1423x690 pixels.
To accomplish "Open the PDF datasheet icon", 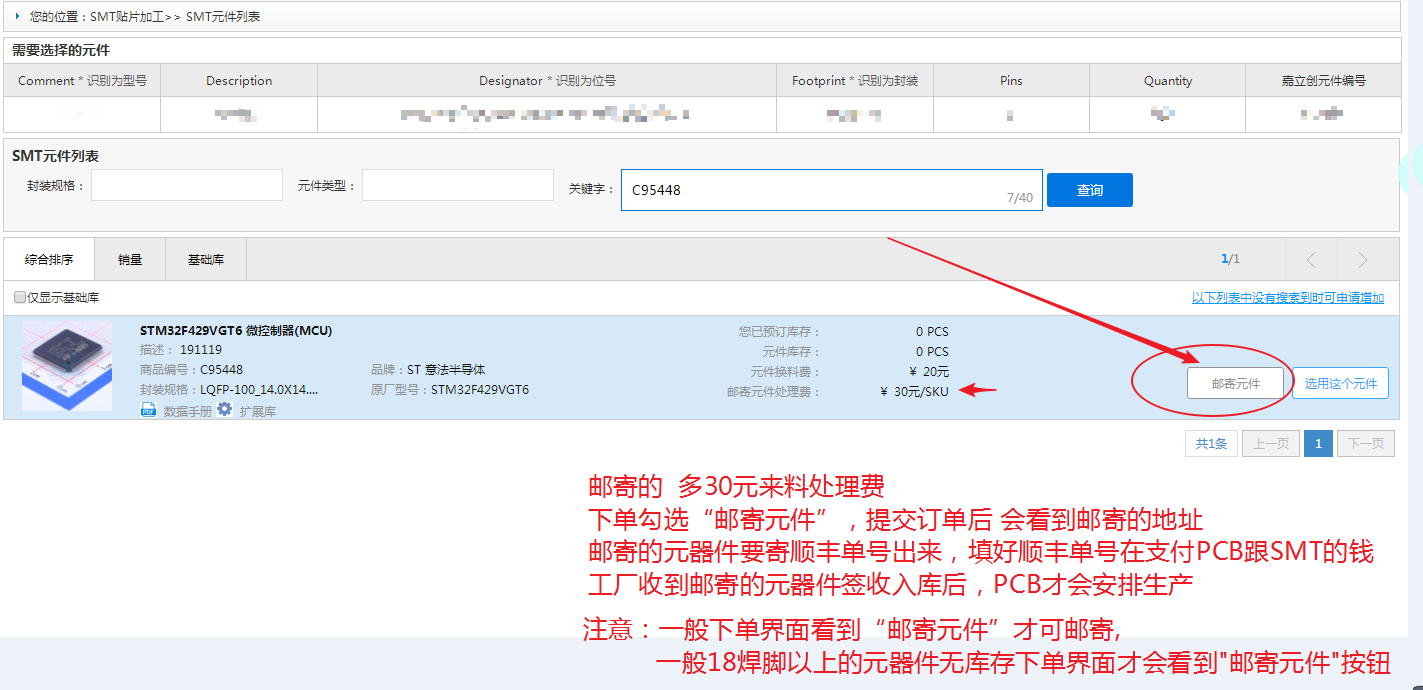I will point(148,409).
